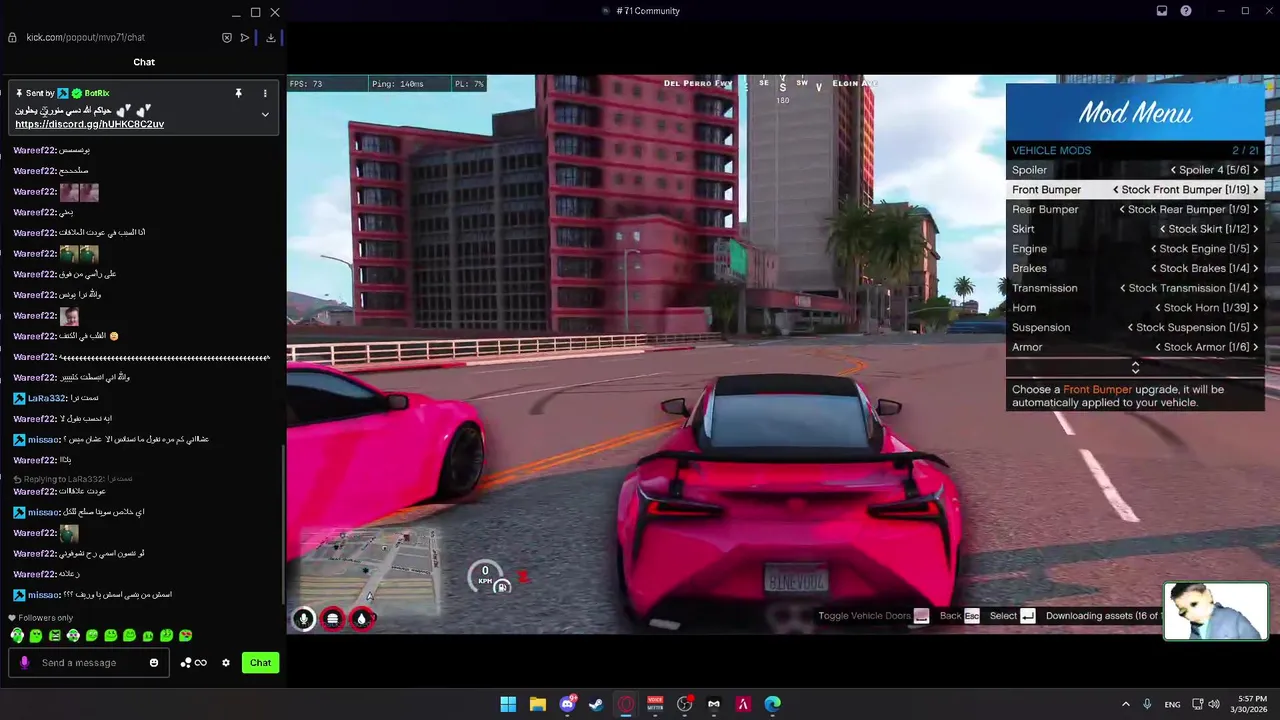Click the VEHICLE MODS header text
Image resolution: width=1280 pixels, height=720 pixels.
click(x=1051, y=150)
